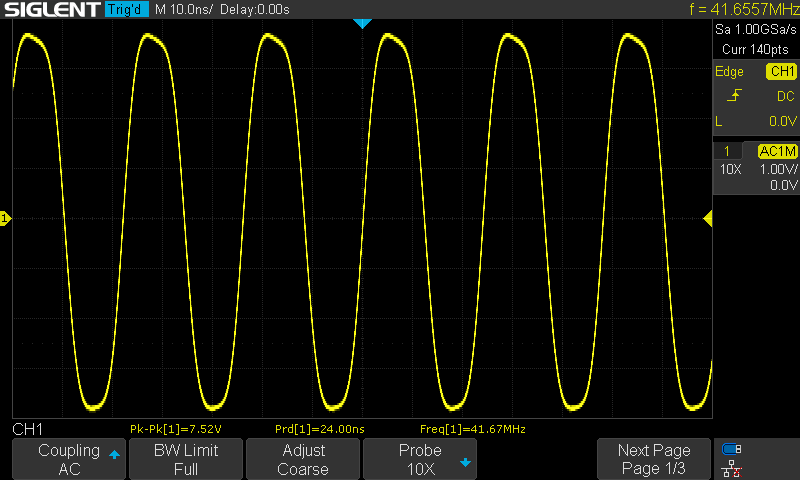Viewport: 800px width, 480px height.
Task: Click the blue down arrow on Probe button
Action: pyautogui.click(x=465, y=462)
